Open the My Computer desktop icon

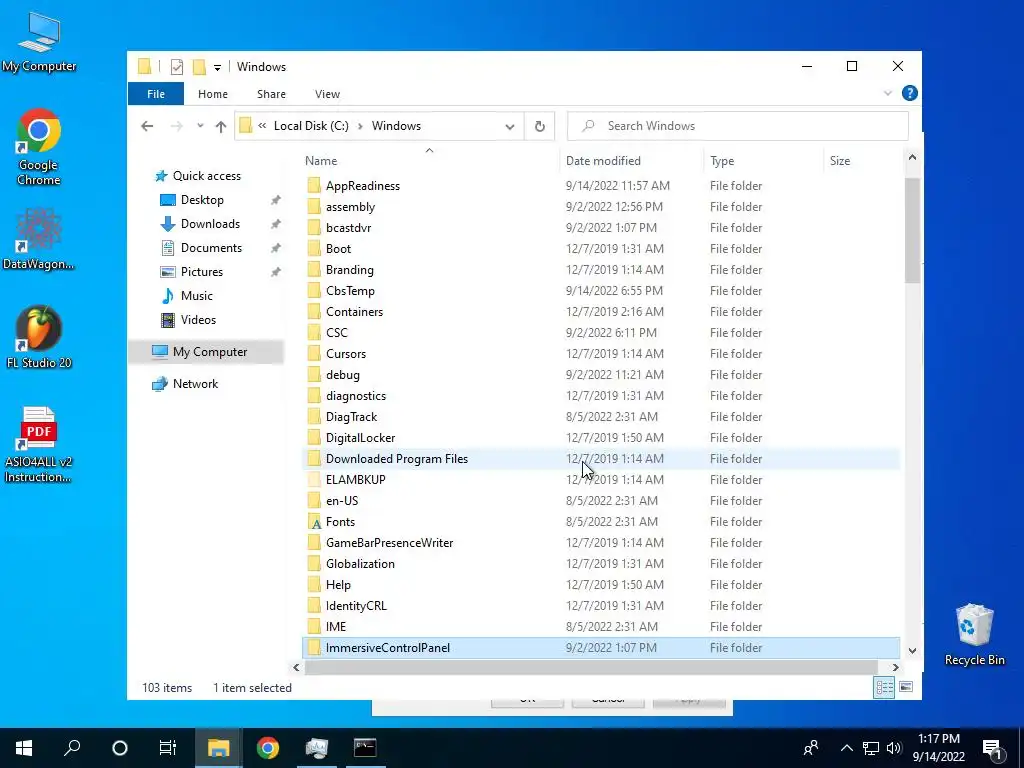[x=39, y=42]
